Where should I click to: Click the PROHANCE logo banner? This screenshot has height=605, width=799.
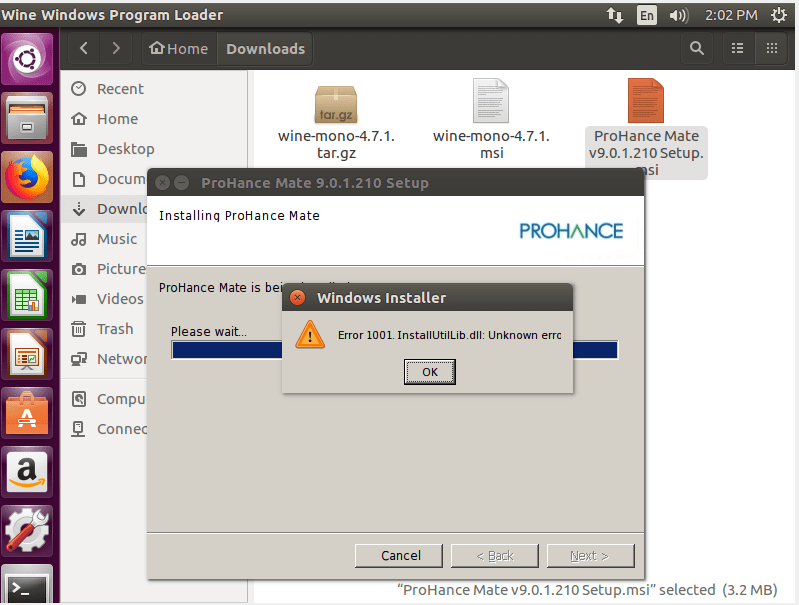pyautogui.click(x=571, y=231)
